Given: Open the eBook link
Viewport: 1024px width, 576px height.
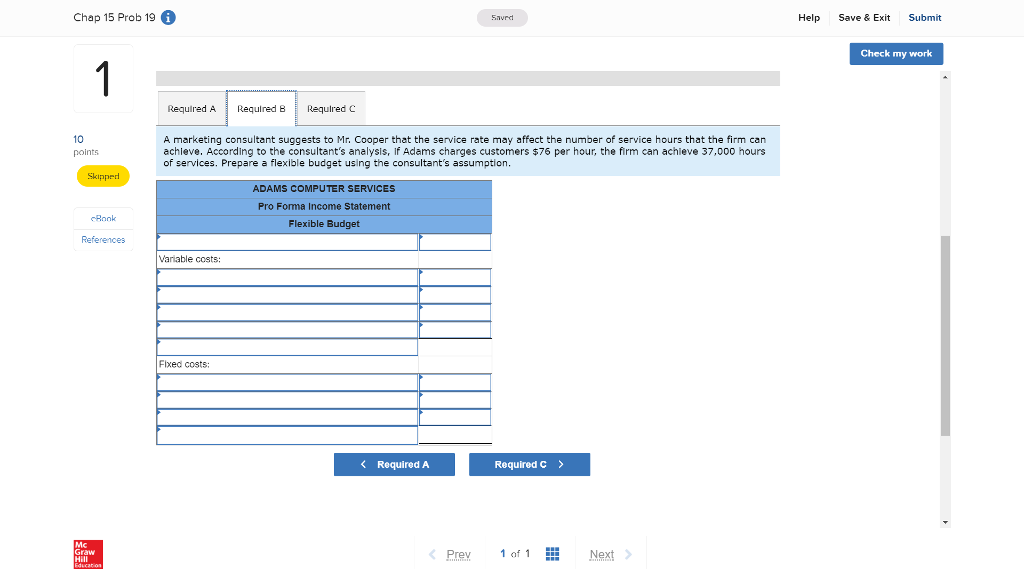Looking at the screenshot, I should click(x=103, y=218).
